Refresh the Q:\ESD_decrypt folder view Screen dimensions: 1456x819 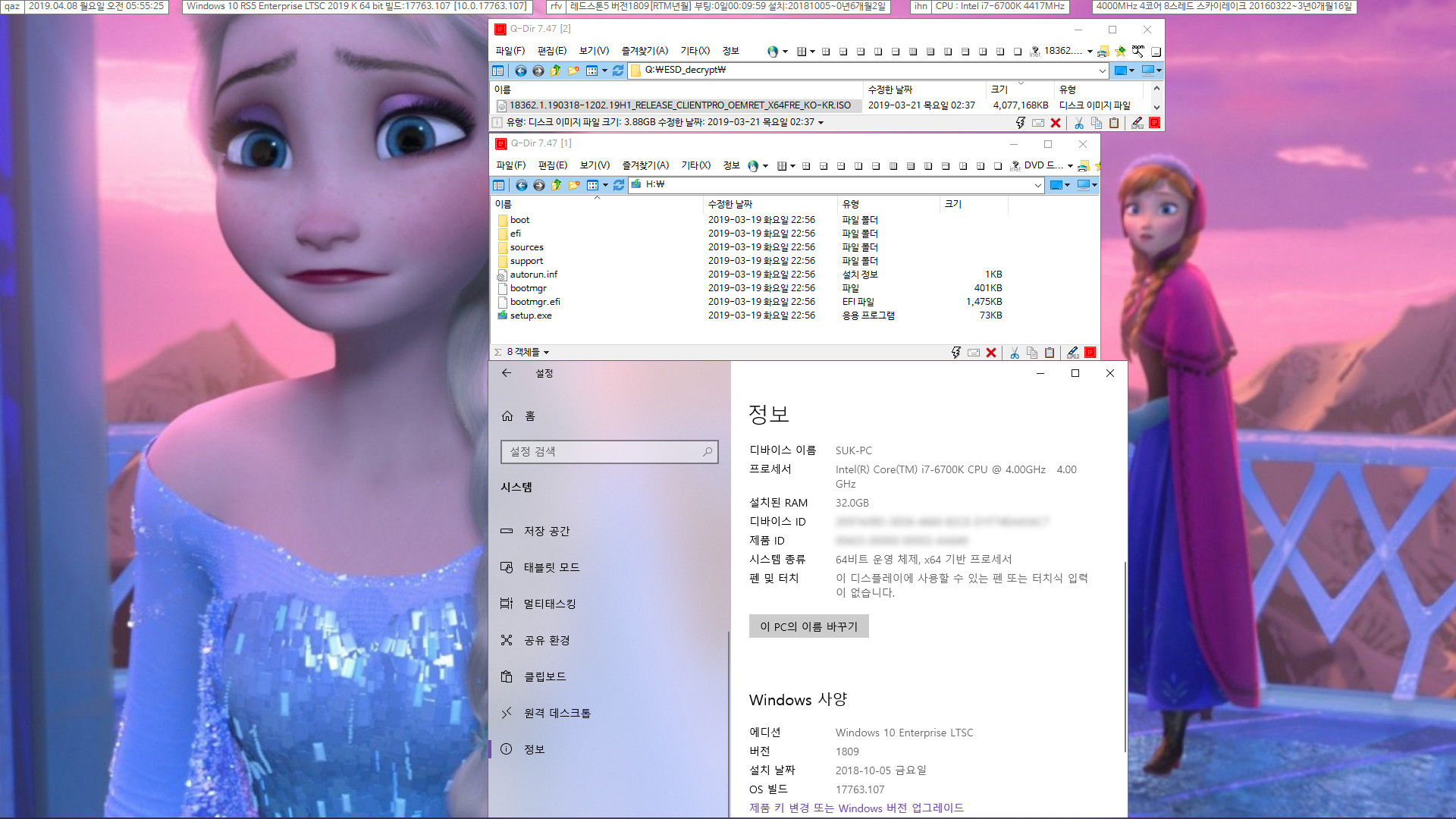coord(618,71)
